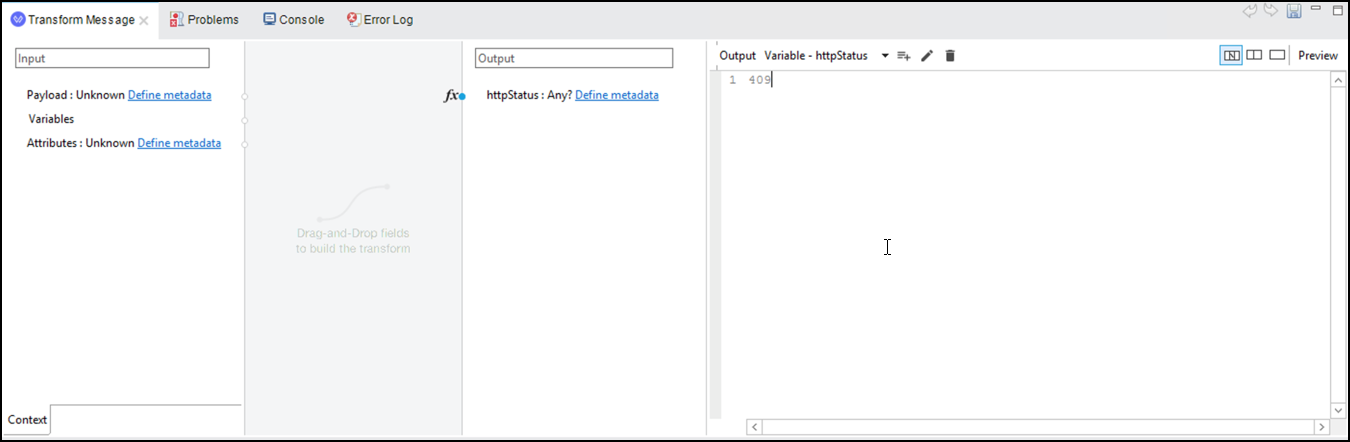This screenshot has width=1350, height=442.
Task: Switch to two-column source view
Action: (1254, 55)
